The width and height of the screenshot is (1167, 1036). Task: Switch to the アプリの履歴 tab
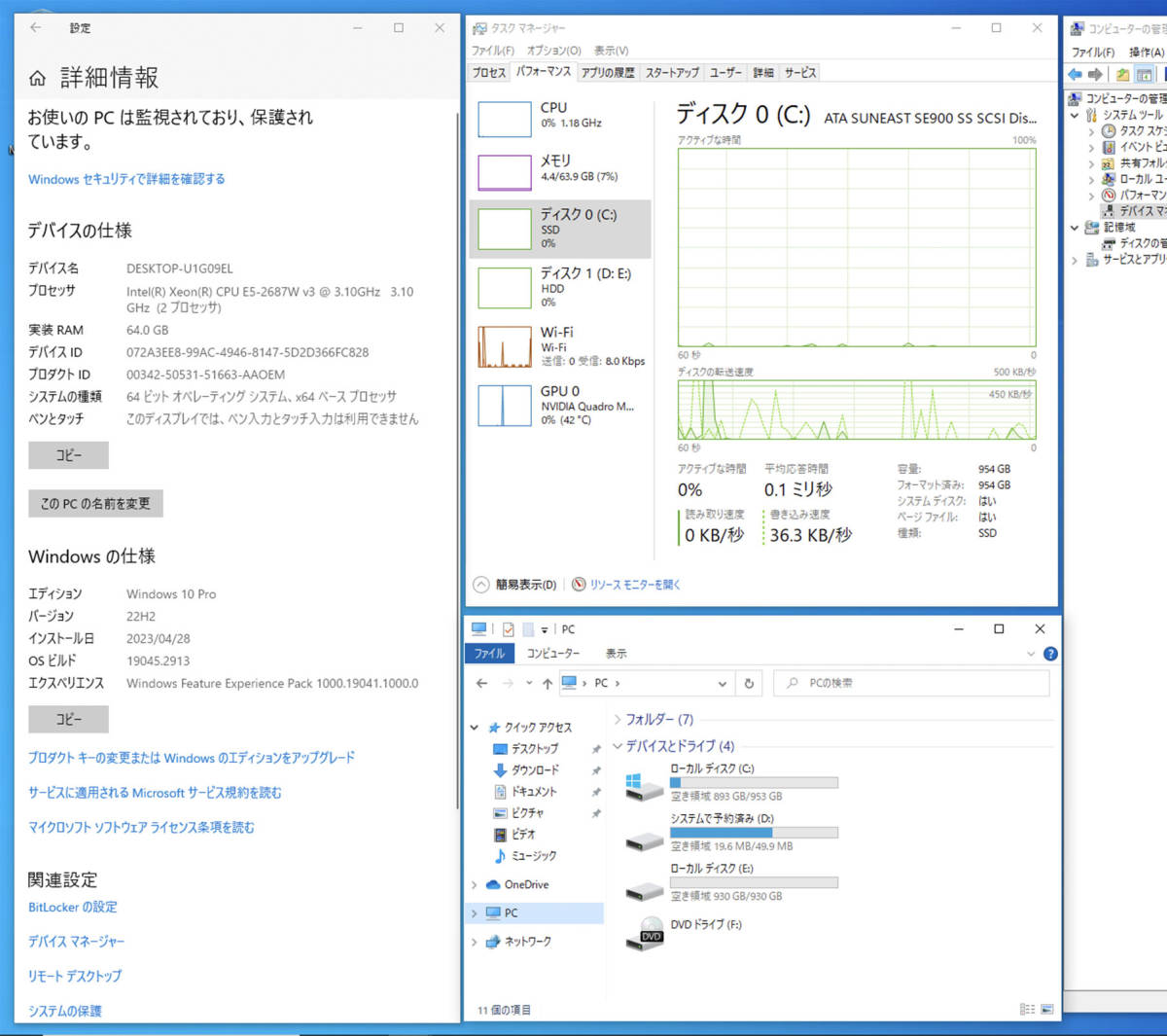pos(608,73)
